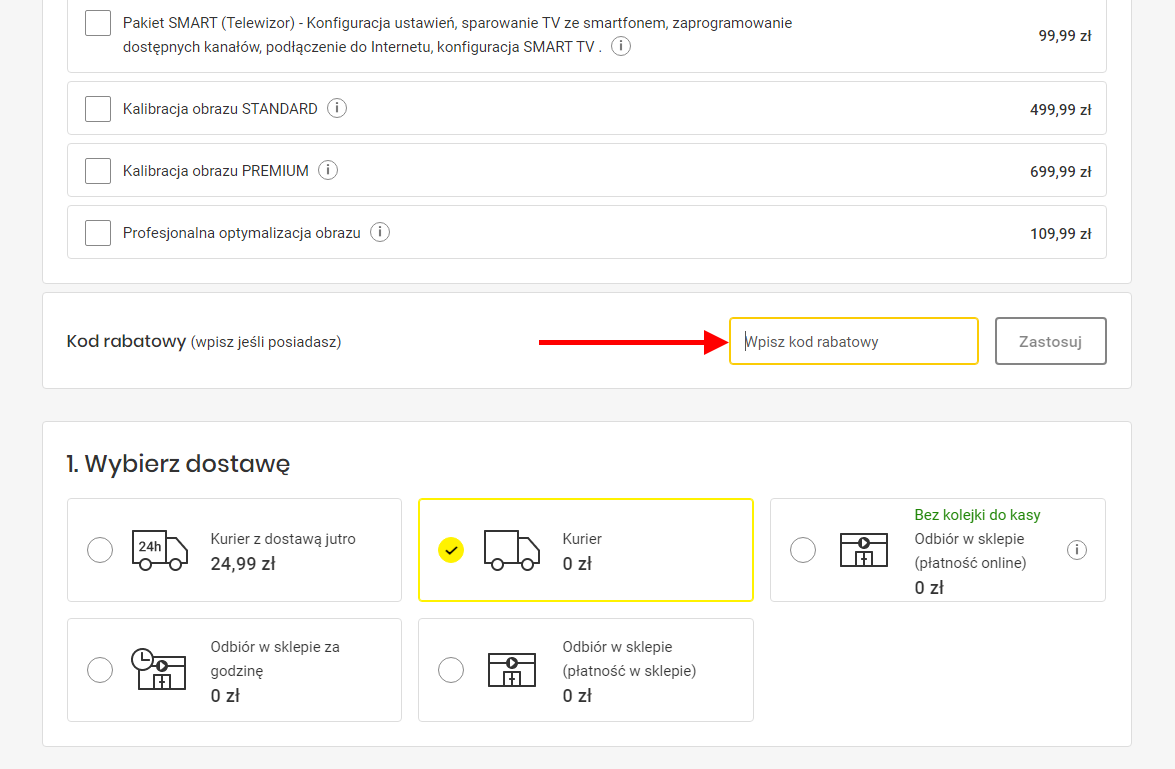Choose Kurier z dostawą jutro radio button
The image size is (1175, 769).
point(100,550)
